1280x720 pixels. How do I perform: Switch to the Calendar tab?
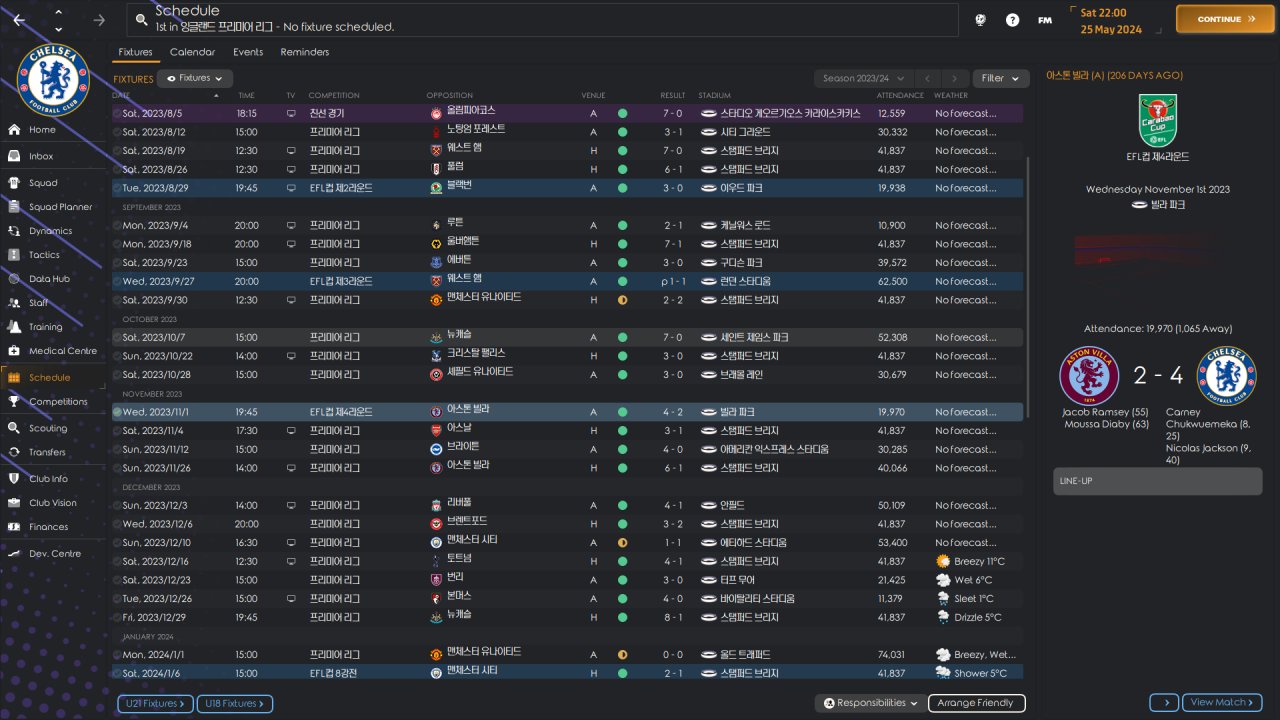click(x=192, y=52)
